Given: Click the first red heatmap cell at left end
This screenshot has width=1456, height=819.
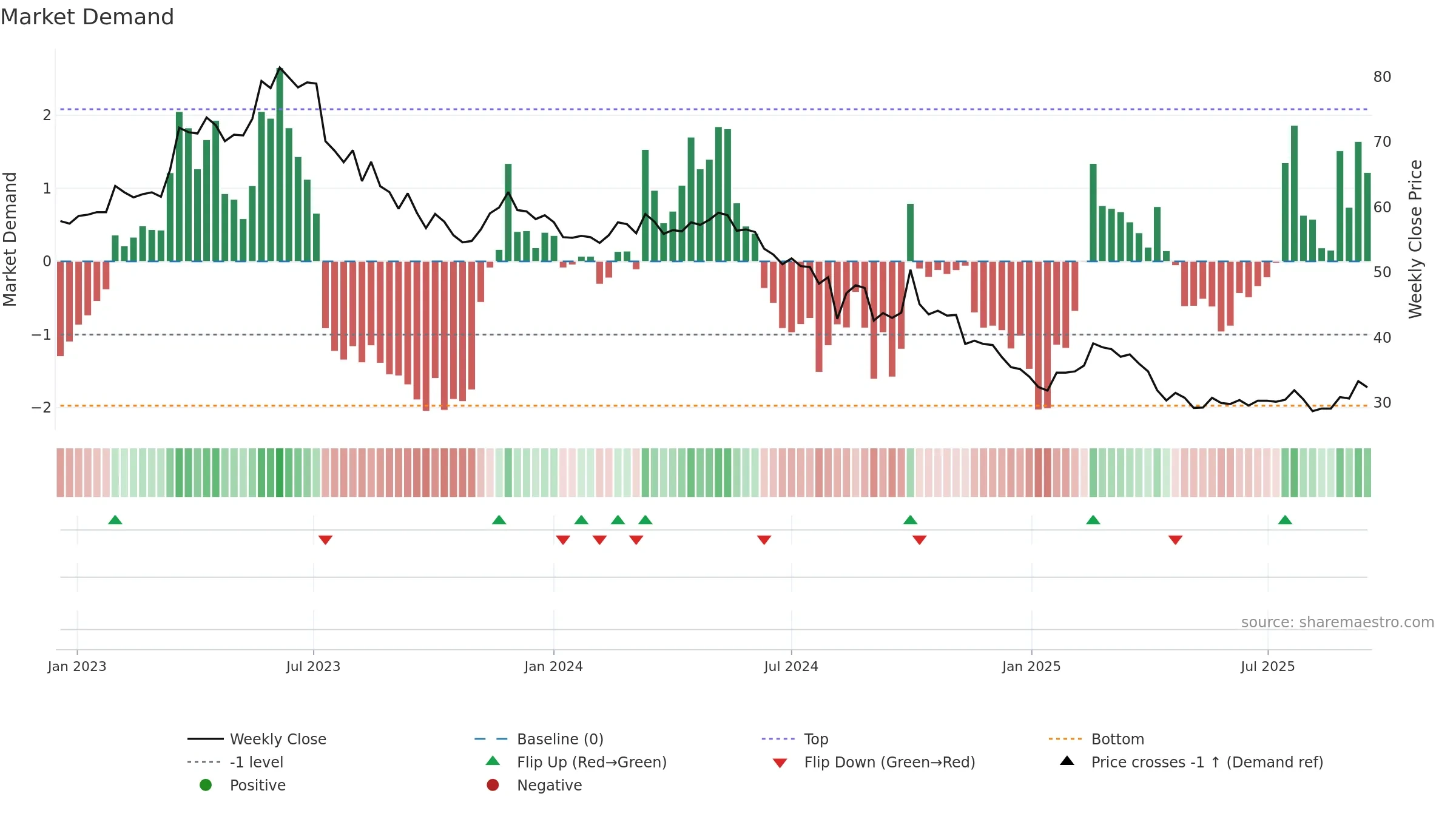Looking at the screenshot, I should click(61, 473).
